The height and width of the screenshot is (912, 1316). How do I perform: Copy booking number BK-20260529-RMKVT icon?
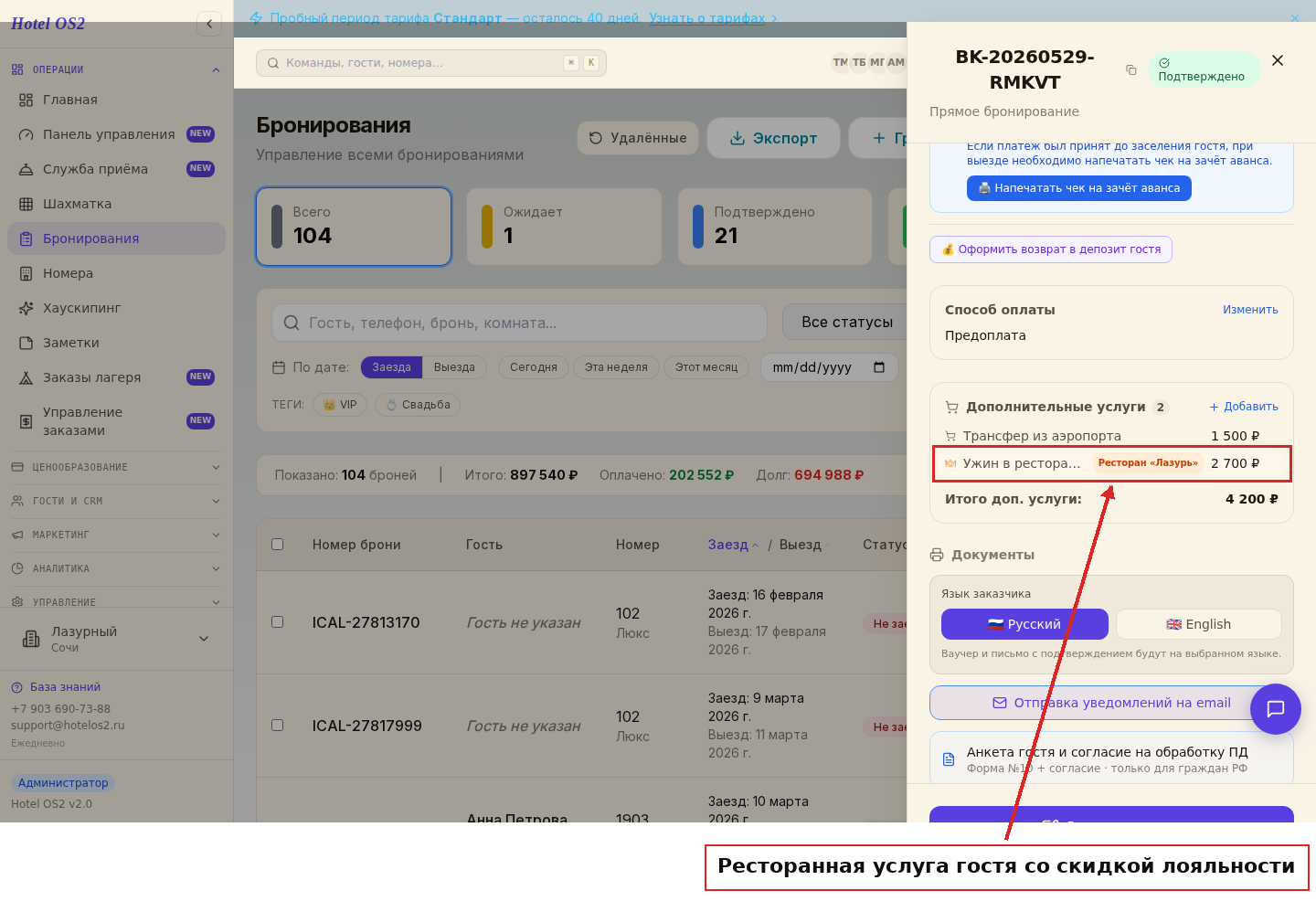(1130, 69)
